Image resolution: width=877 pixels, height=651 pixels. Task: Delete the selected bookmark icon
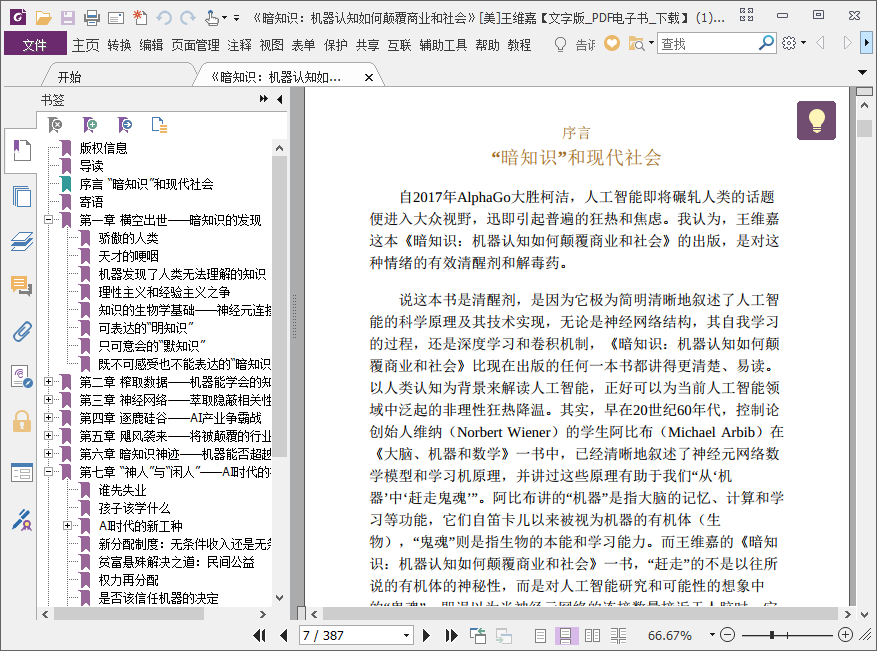[x=55, y=125]
